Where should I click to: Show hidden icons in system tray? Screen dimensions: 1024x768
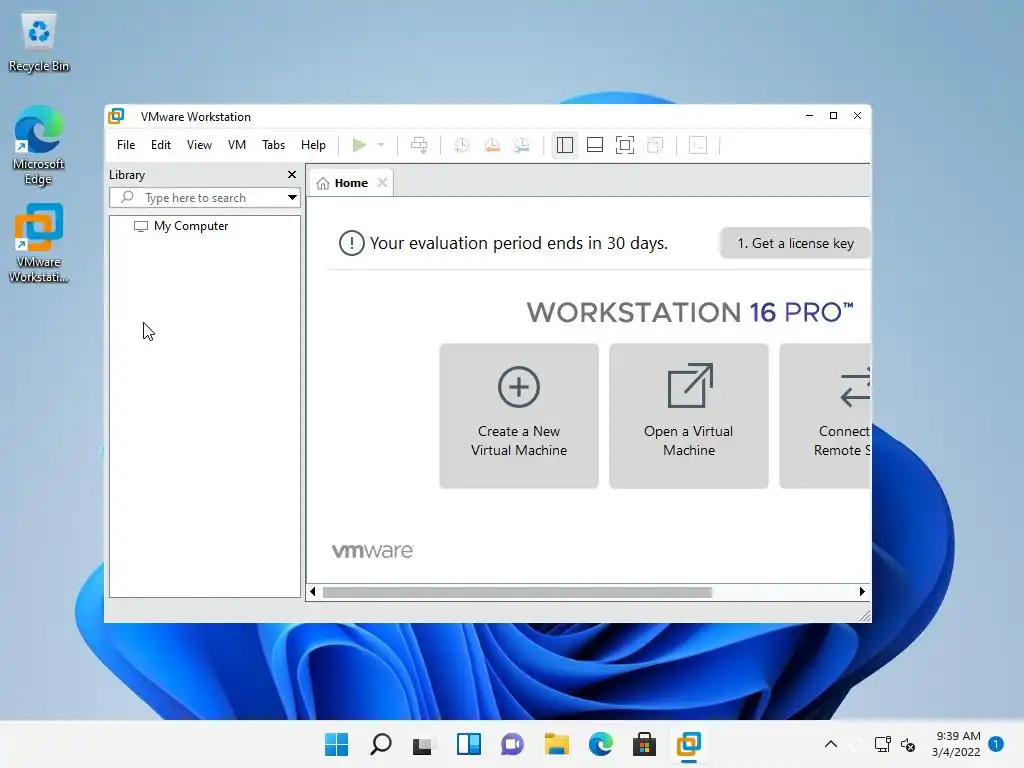click(x=831, y=744)
